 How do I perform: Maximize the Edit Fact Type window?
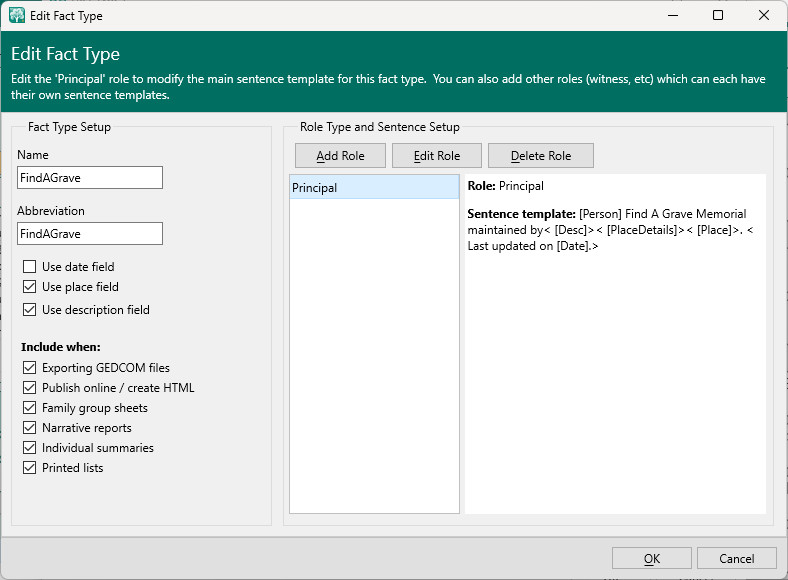pos(718,15)
